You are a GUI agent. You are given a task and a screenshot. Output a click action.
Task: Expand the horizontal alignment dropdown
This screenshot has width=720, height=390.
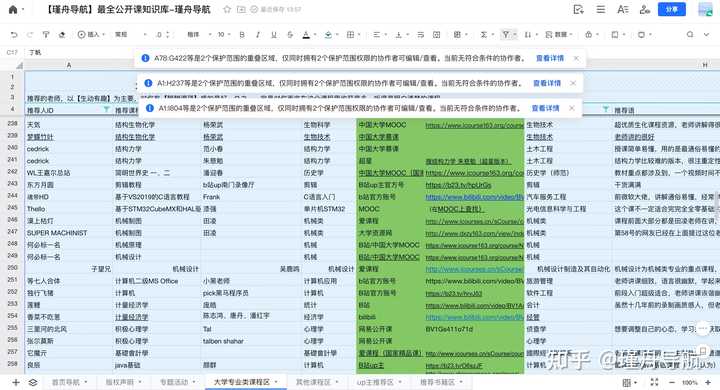point(385,34)
